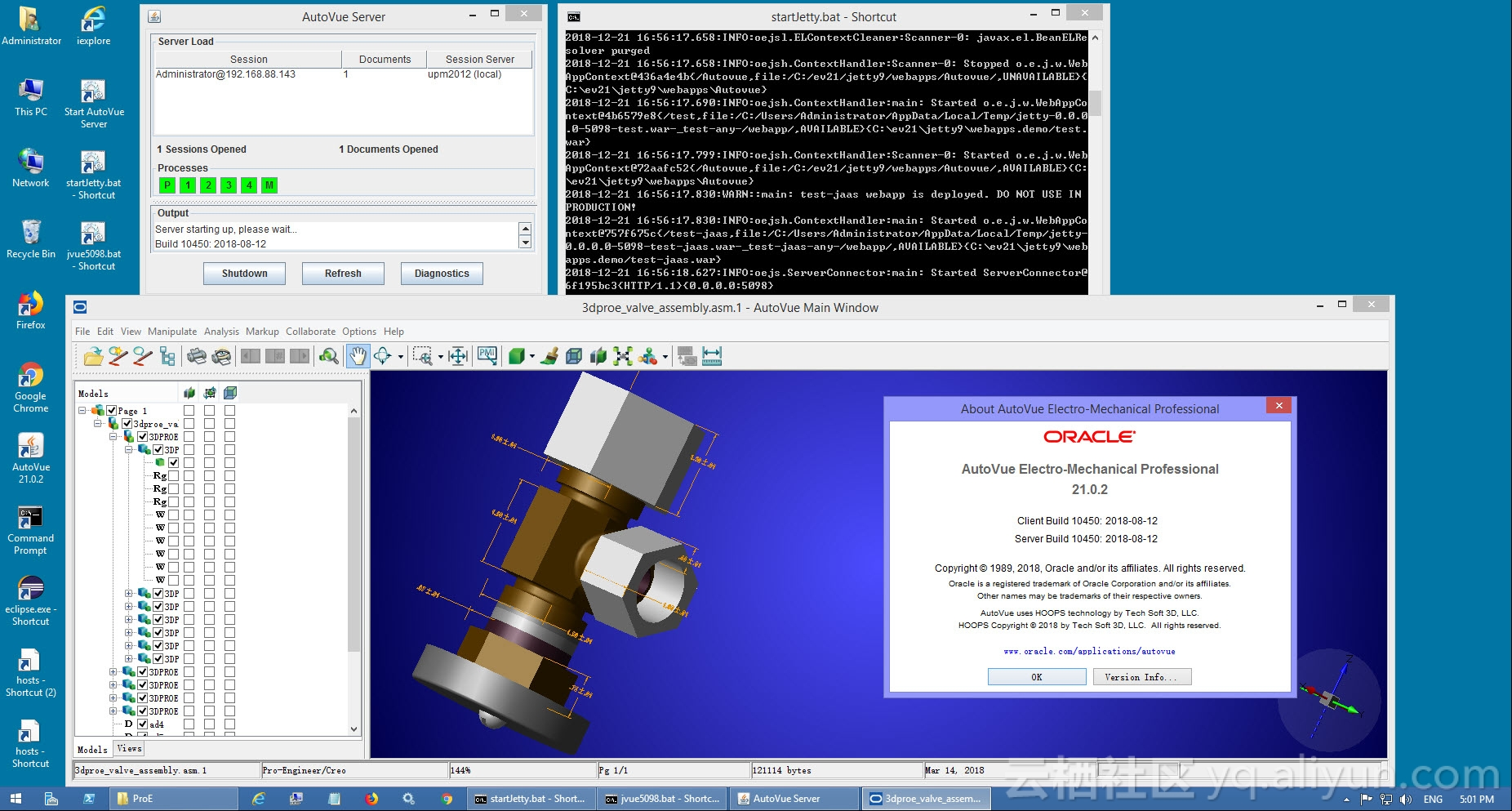The width and height of the screenshot is (1512, 811).
Task: Click the section column header icon in Models panel
Action: click(189, 393)
